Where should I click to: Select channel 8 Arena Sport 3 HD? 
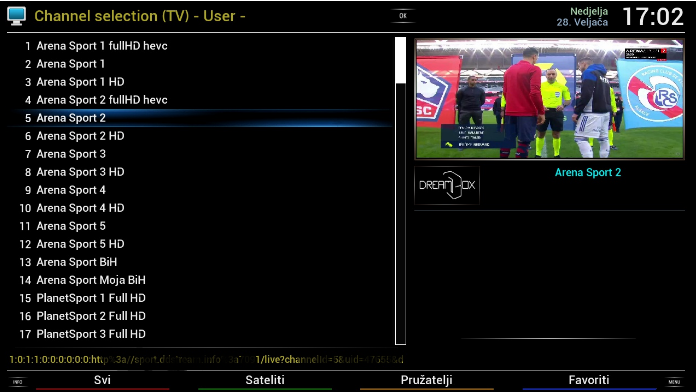[x=200, y=172]
